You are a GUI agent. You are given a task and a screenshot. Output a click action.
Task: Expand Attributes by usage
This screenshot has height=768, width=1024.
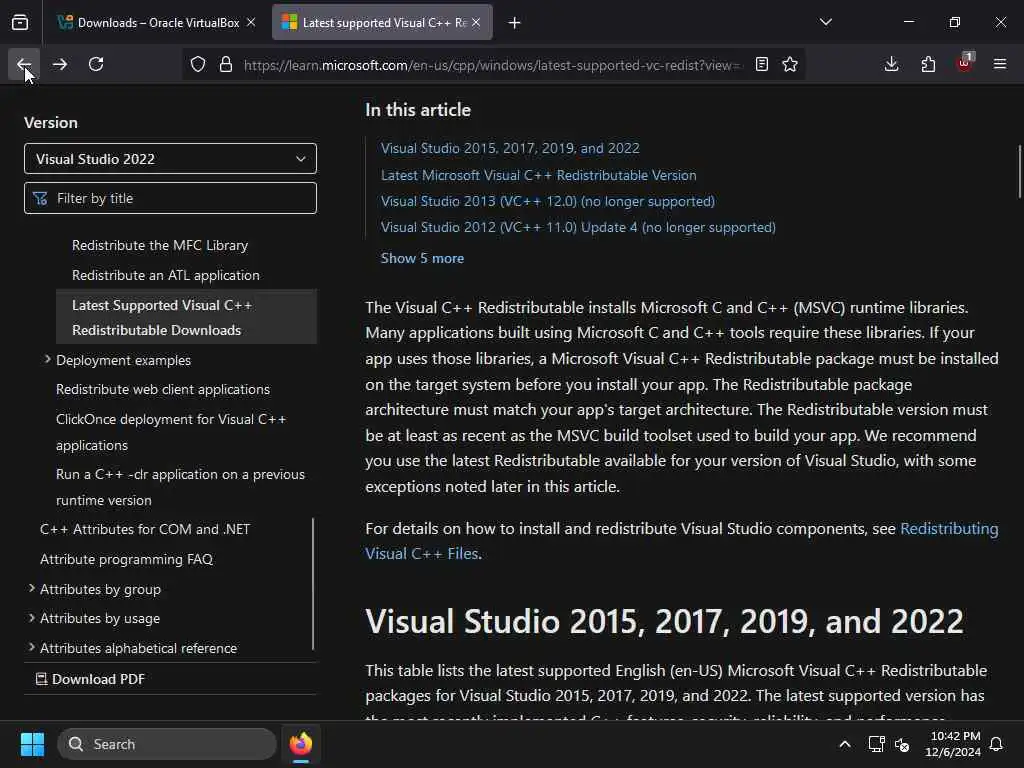point(31,618)
